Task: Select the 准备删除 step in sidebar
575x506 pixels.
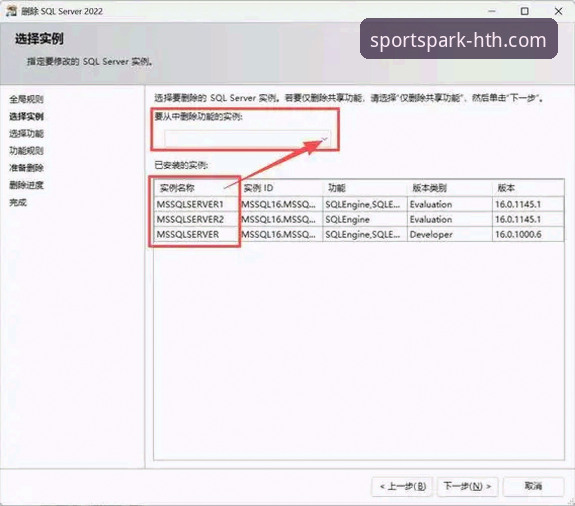Action: pos(26,168)
